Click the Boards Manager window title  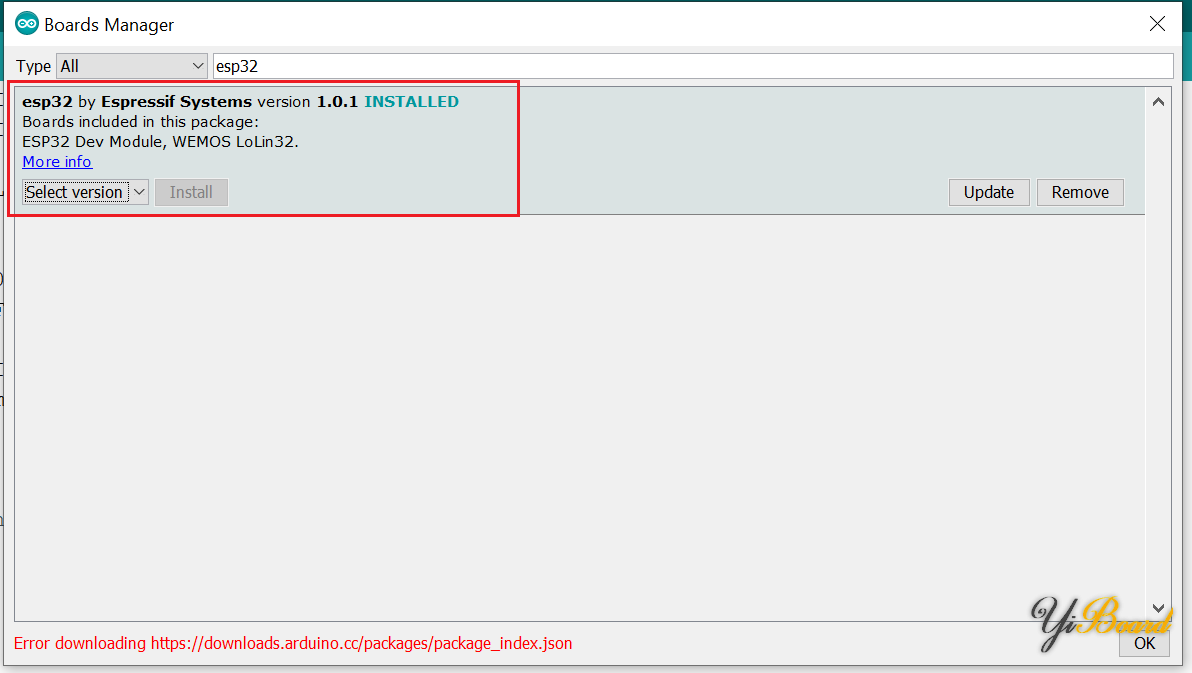click(x=109, y=25)
